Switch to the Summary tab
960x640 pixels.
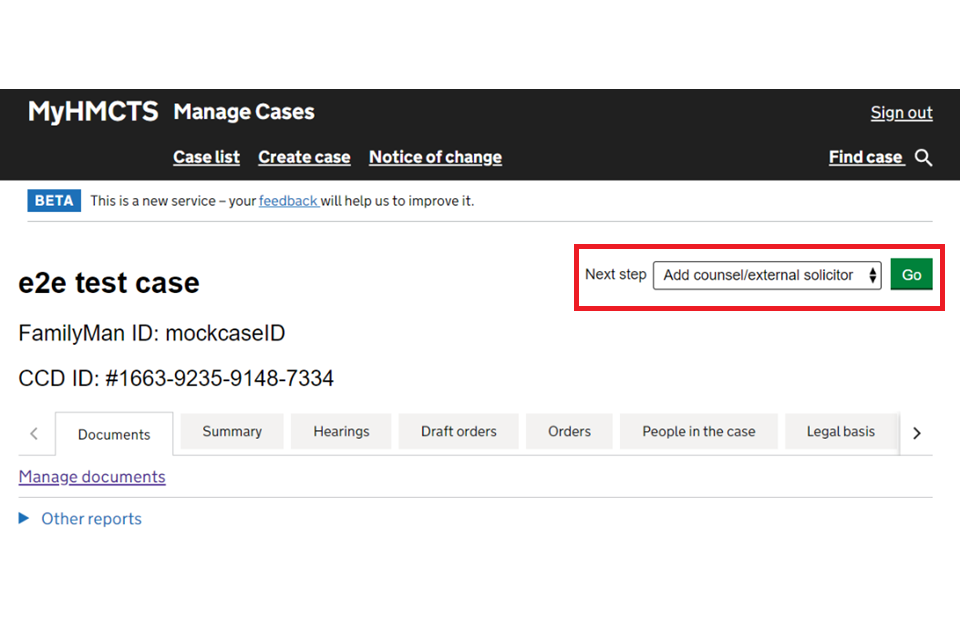[x=232, y=432]
